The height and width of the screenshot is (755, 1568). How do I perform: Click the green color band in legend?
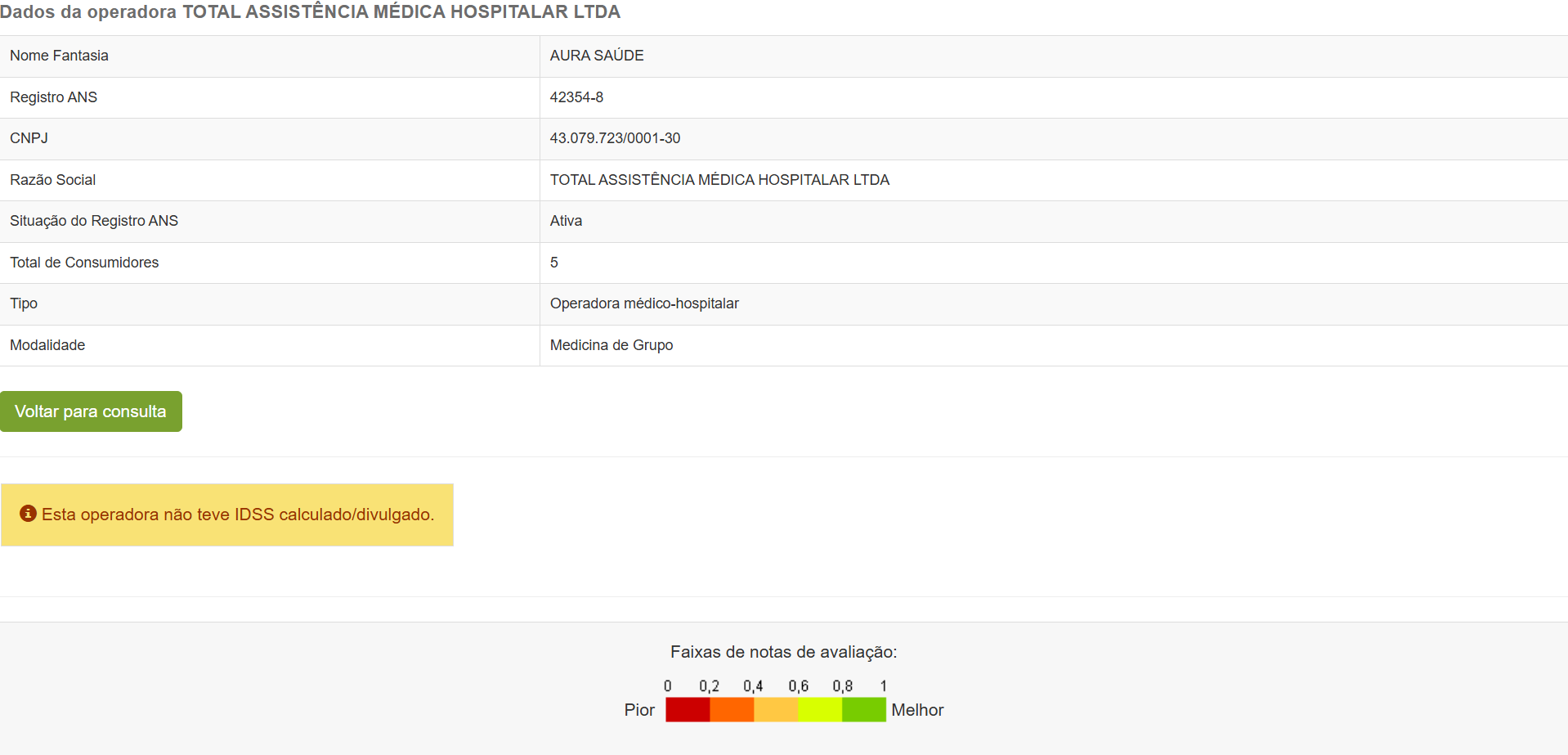pos(864,709)
